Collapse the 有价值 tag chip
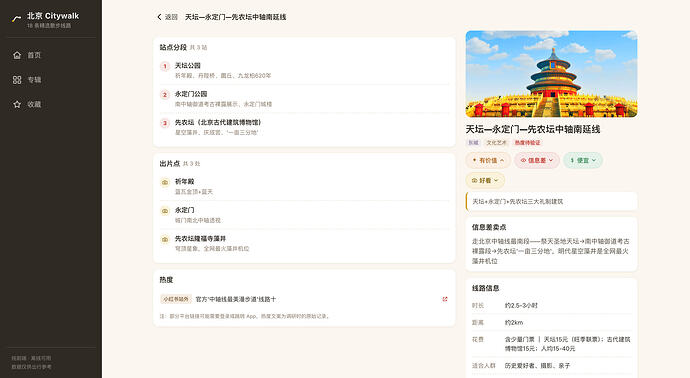The height and width of the screenshot is (378, 690). [x=488, y=160]
